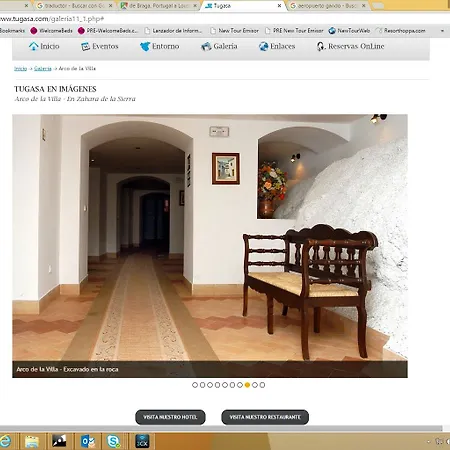This screenshot has height=450, width=450.
Task: Open the NewTourWeb bookmark
Action: [x=349, y=31]
